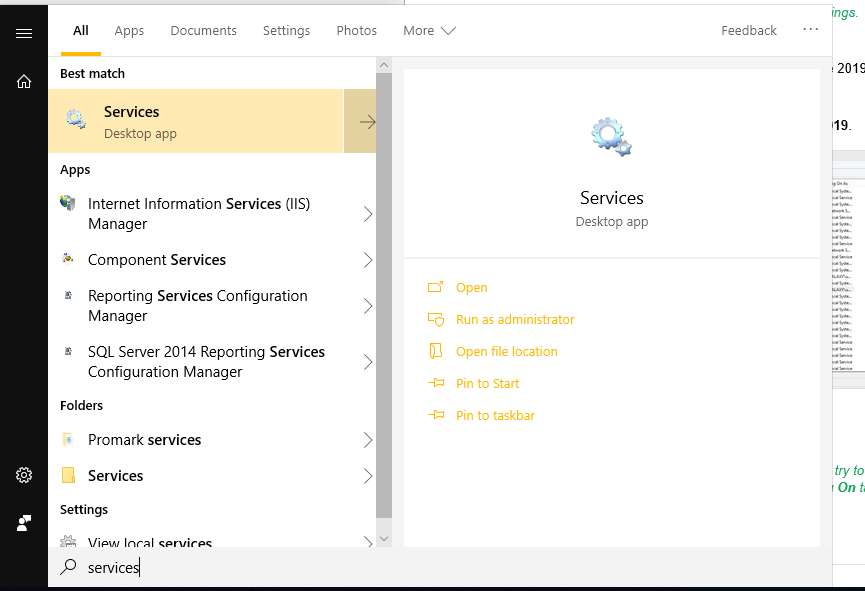
Task: Expand Internet Information Services Manager arrow
Action: (367, 214)
